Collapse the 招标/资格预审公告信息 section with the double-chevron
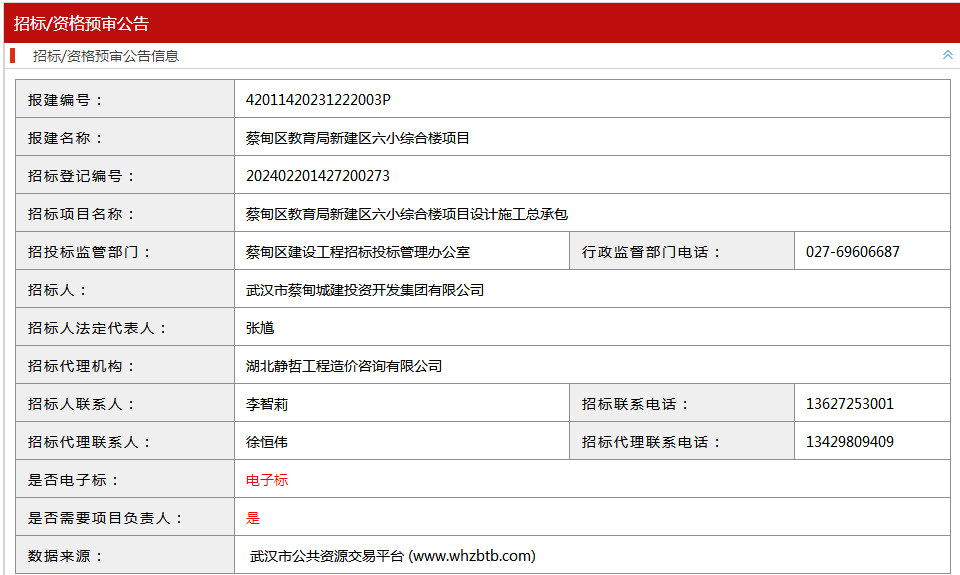The image size is (960, 575). 947,55
